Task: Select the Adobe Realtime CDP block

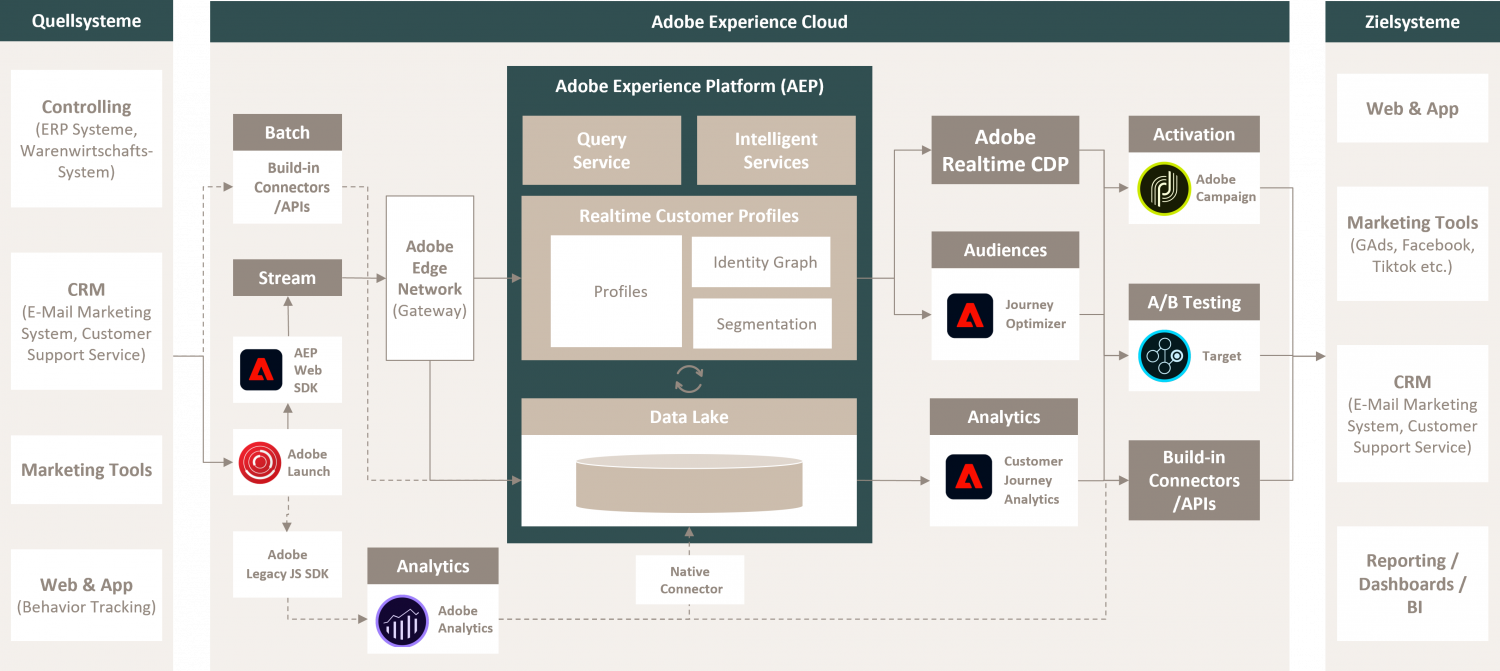Action: click(1005, 150)
